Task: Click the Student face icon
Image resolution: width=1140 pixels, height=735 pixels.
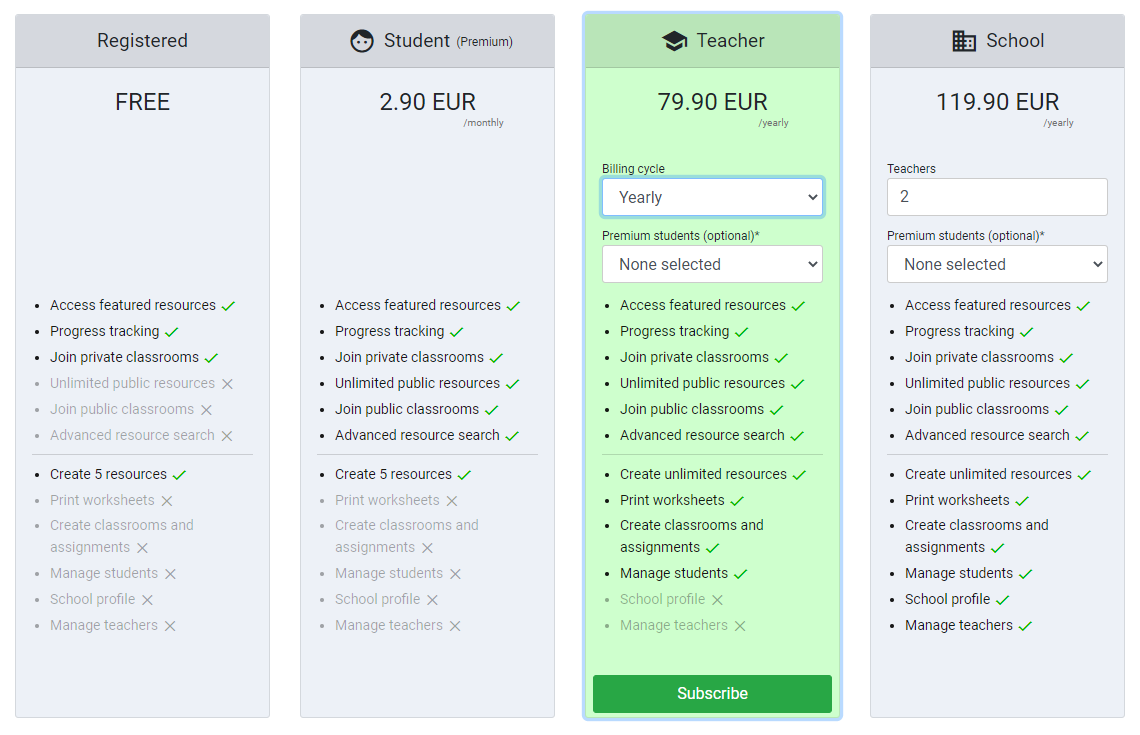Action: tap(361, 41)
